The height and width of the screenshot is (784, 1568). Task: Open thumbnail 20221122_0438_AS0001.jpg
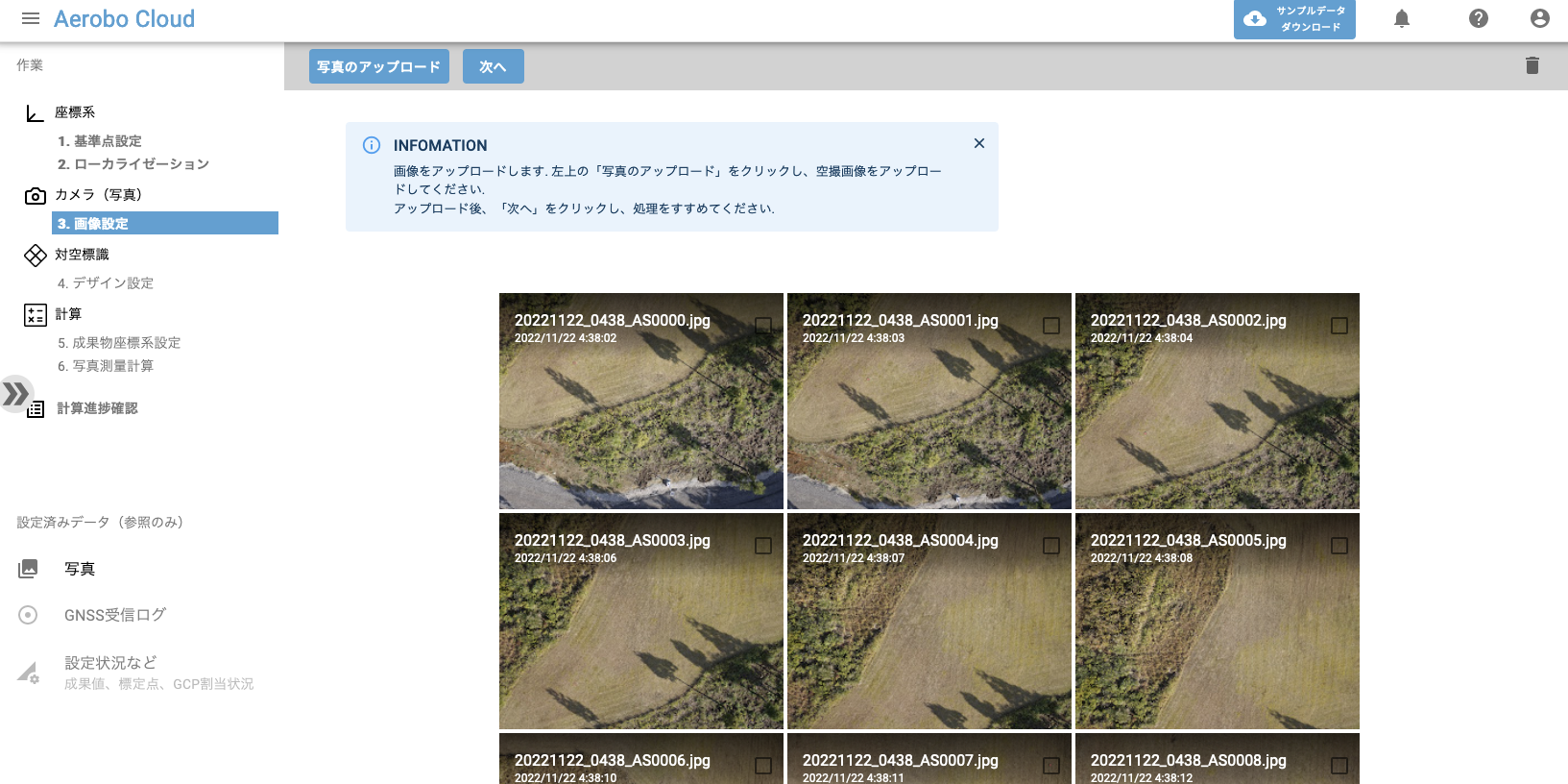929,401
